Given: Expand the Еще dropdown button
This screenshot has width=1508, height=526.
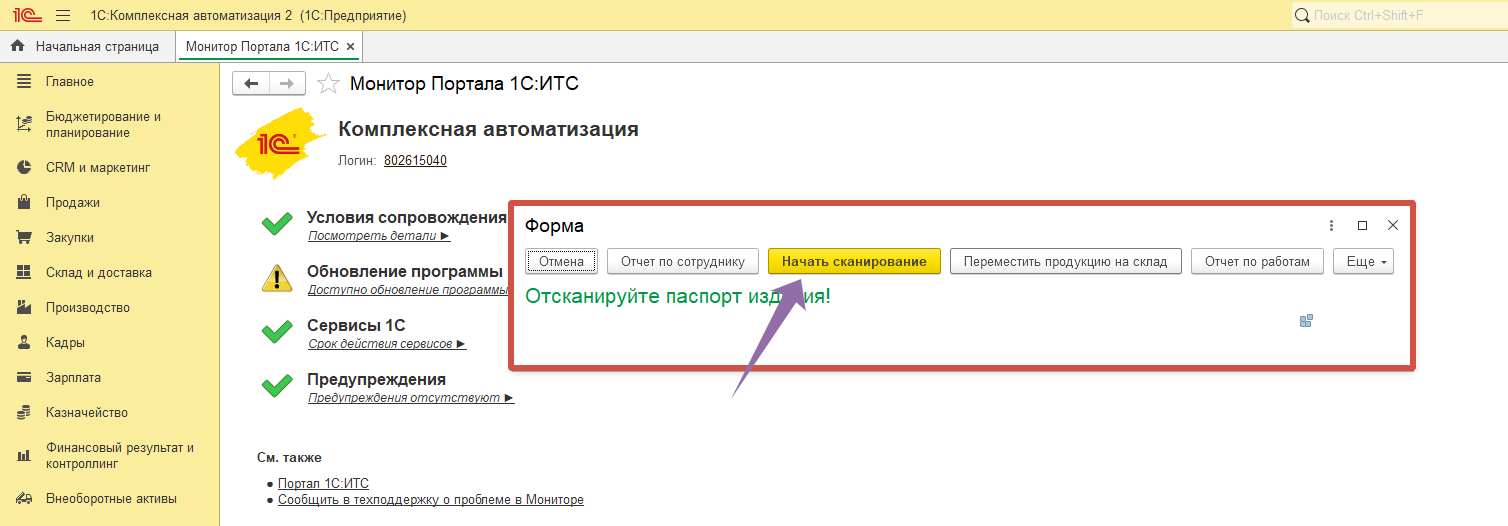Looking at the screenshot, I should [1363, 261].
